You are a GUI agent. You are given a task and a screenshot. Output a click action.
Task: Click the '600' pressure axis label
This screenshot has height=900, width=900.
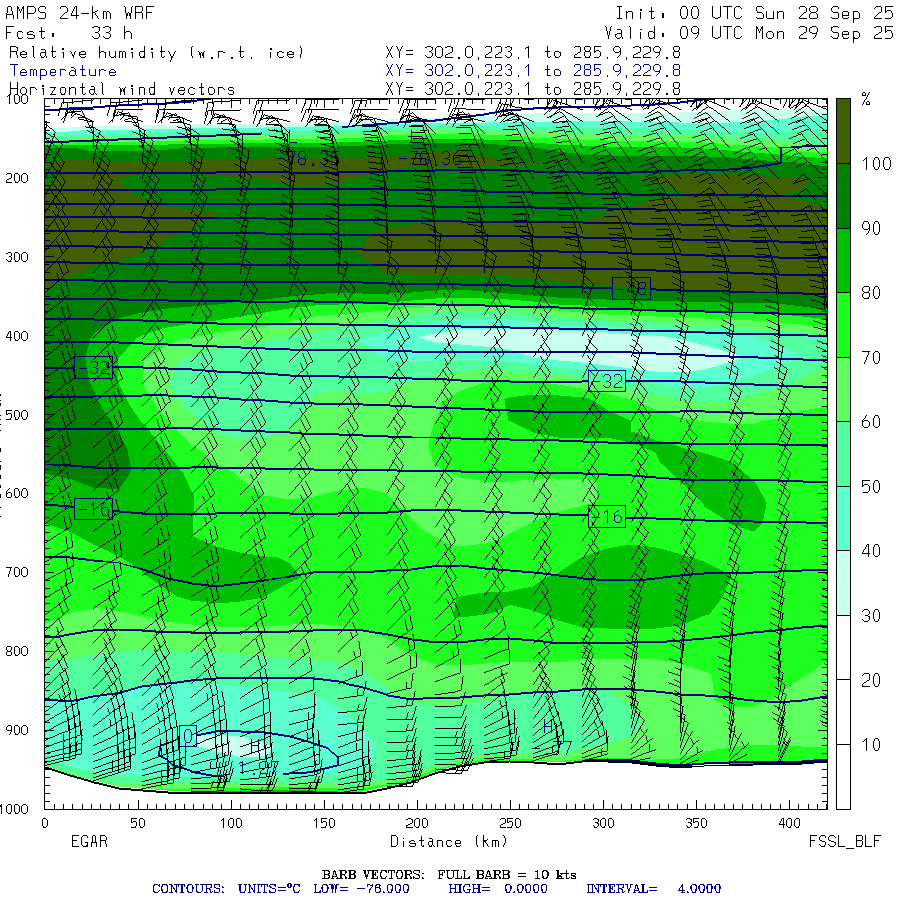tap(17, 494)
